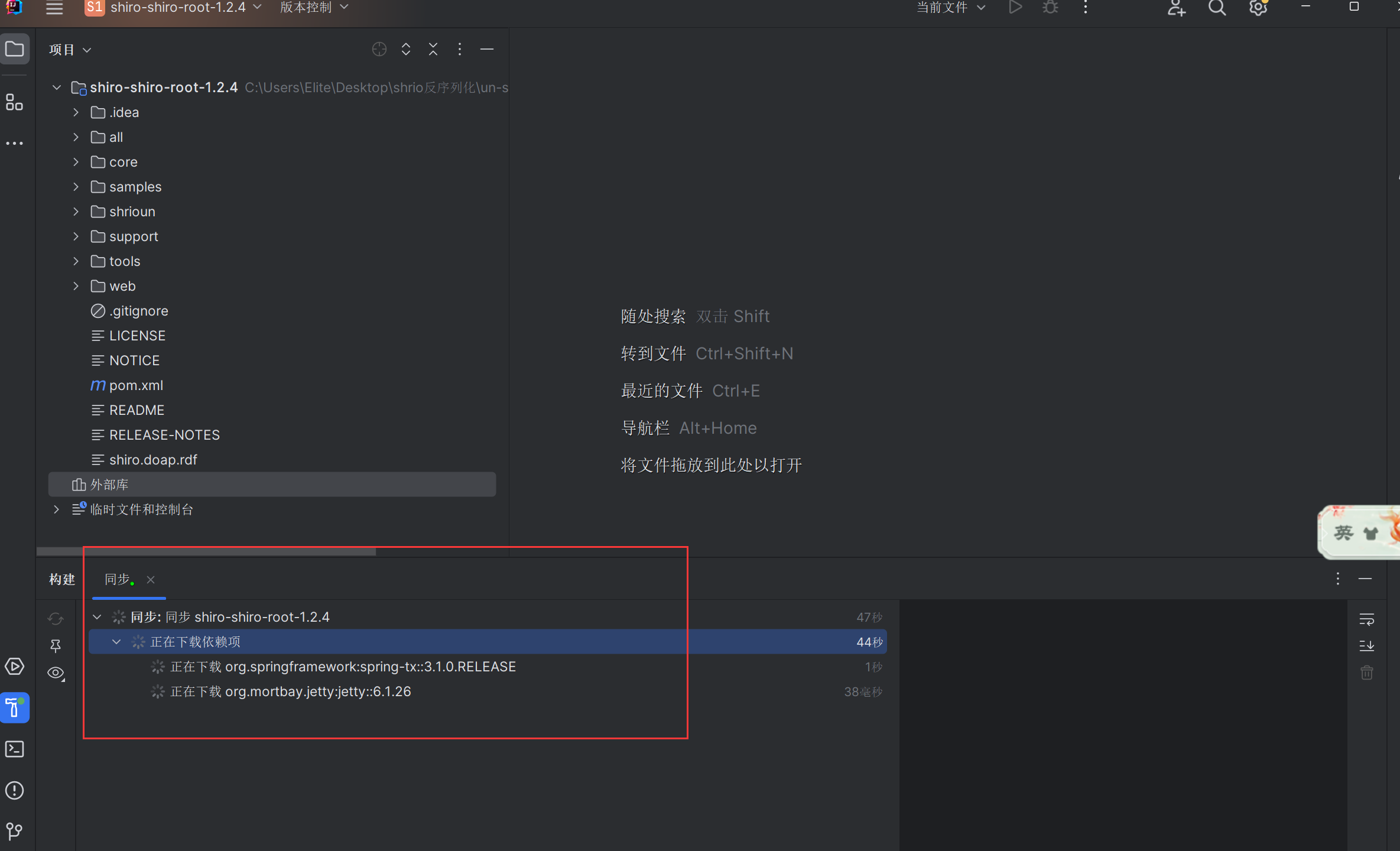Switch to the 同步 tab

click(x=118, y=579)
